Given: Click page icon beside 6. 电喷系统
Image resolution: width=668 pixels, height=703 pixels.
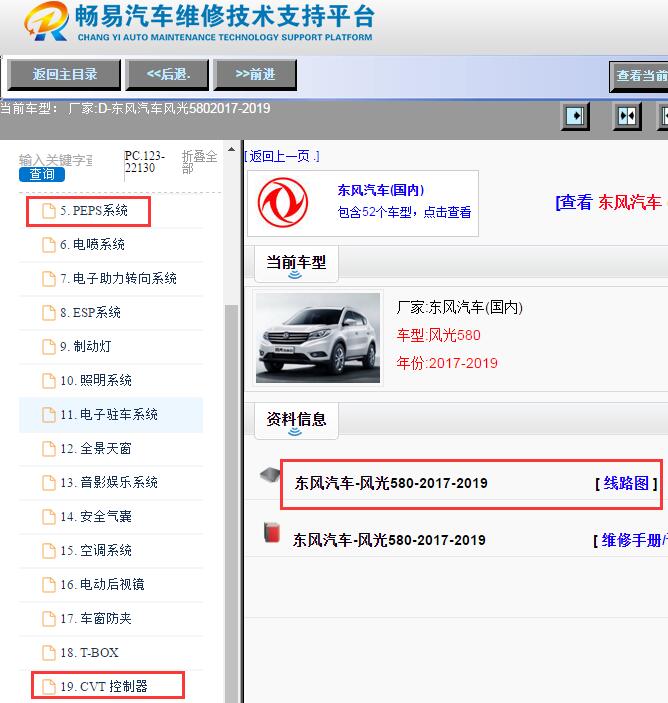Looking at the screenshot, I should pos(48,245).
